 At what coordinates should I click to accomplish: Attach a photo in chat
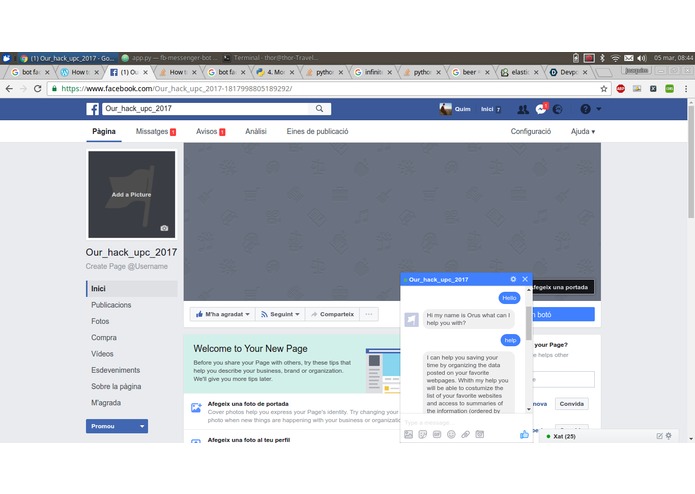[408, 435]
